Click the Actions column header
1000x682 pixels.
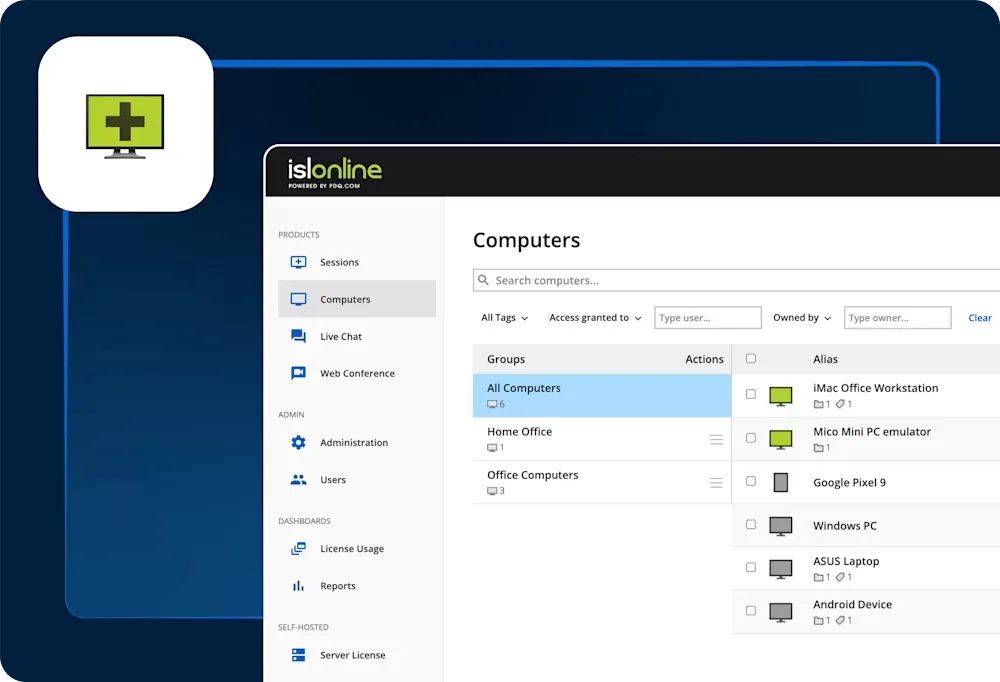(x=704, y=359)
